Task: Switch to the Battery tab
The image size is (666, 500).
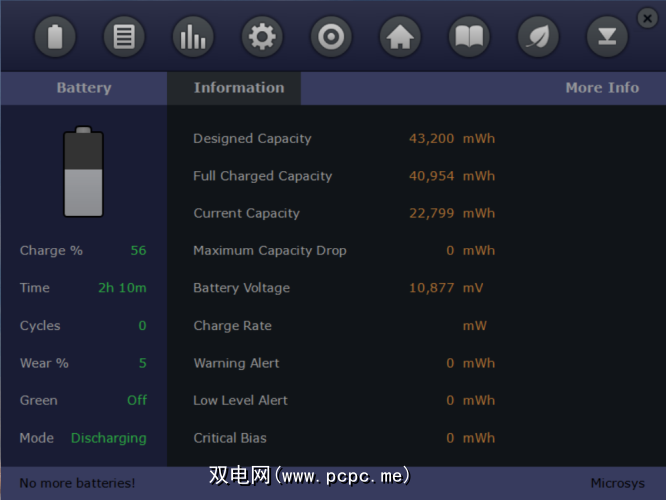Action: pyautogui.click(x=84, y=88)
